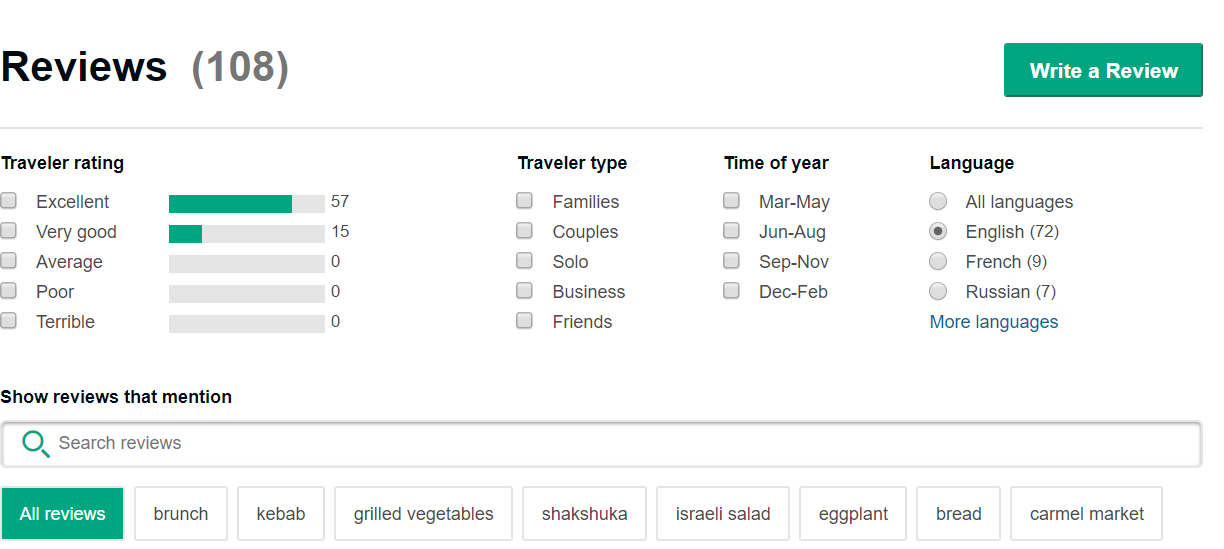Filter reviews by brunch tag

coord(181,514)
